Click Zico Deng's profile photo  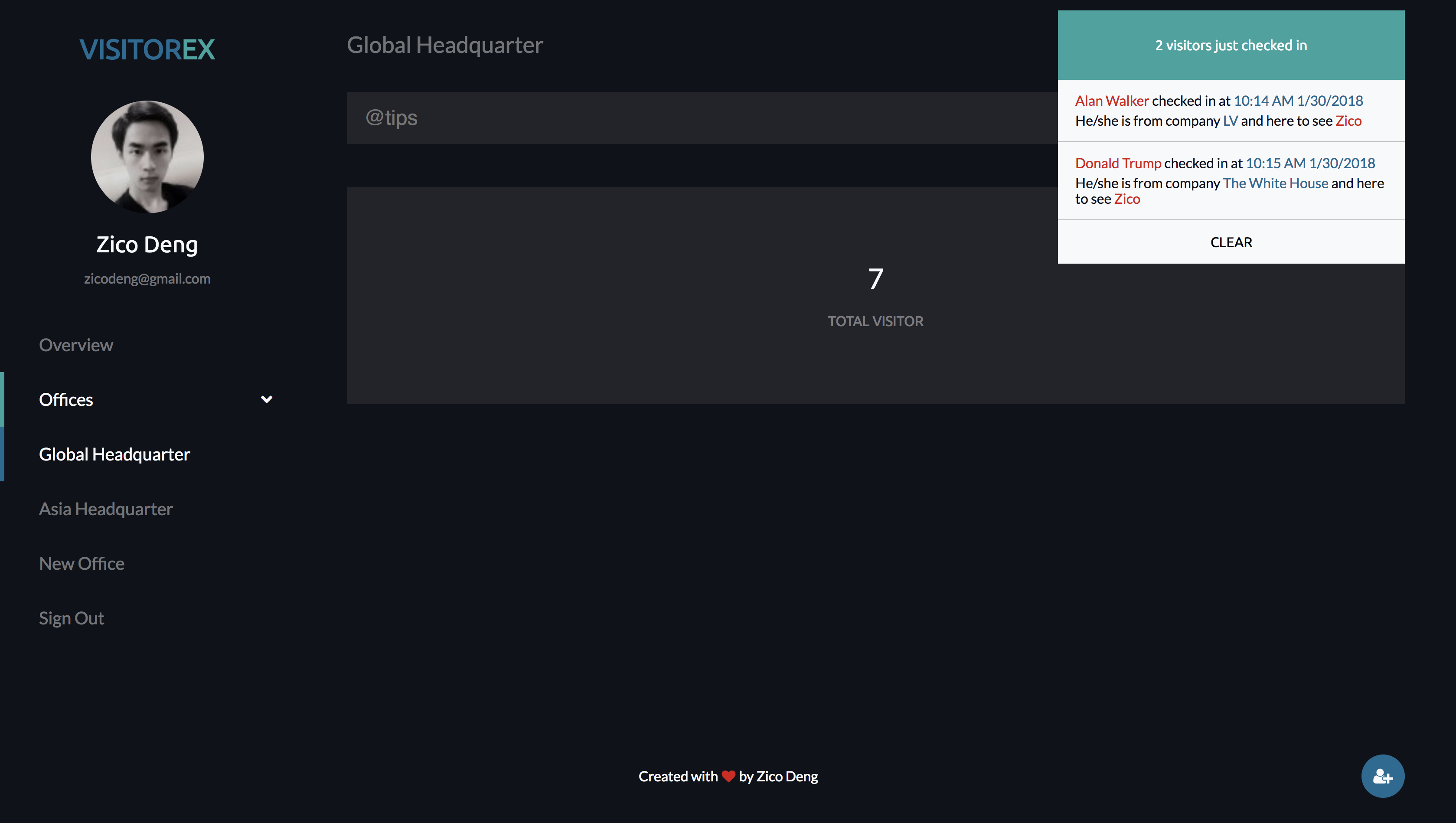click(147, 157)
